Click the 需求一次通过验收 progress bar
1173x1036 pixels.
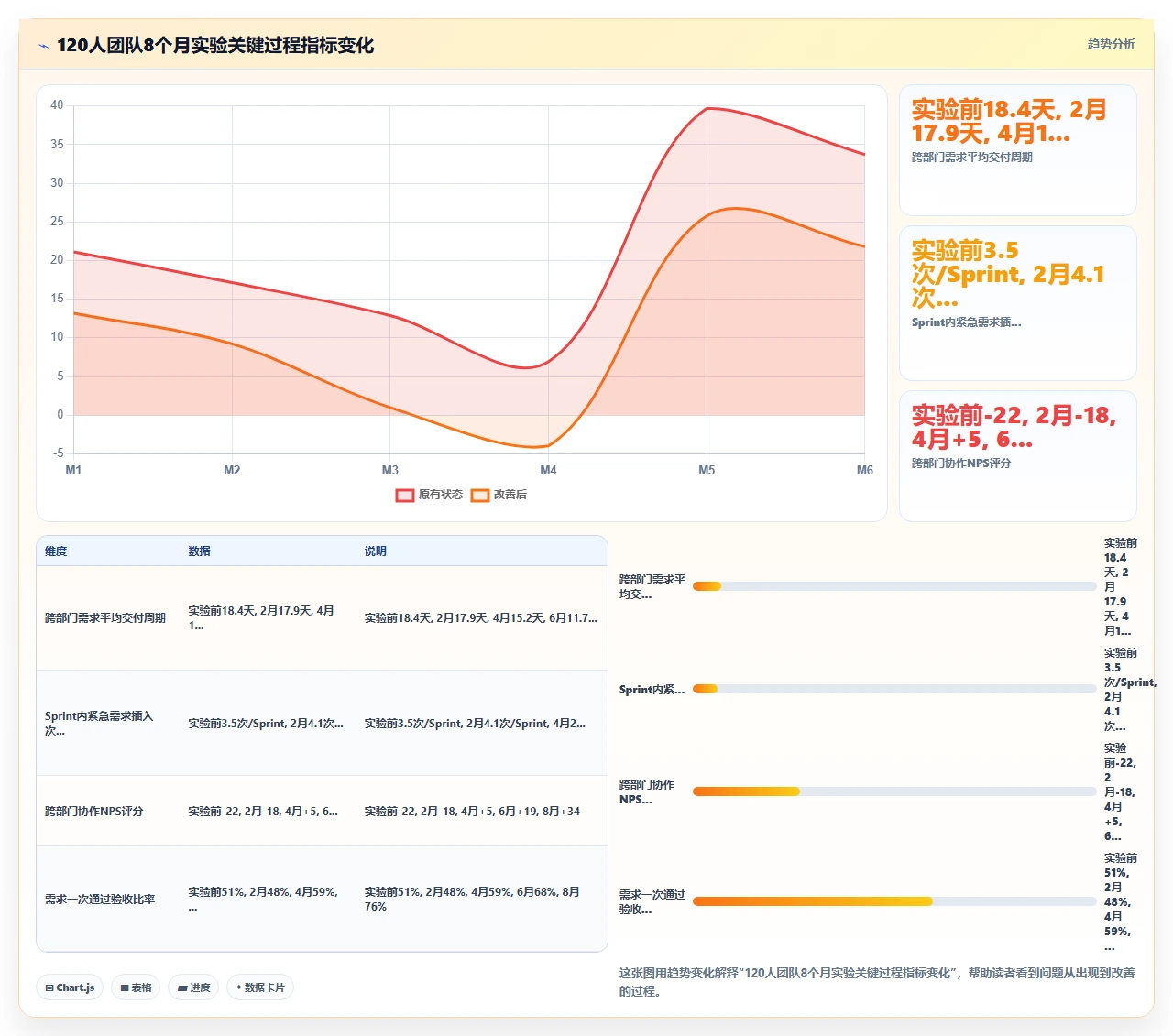[x=894, y=901]
